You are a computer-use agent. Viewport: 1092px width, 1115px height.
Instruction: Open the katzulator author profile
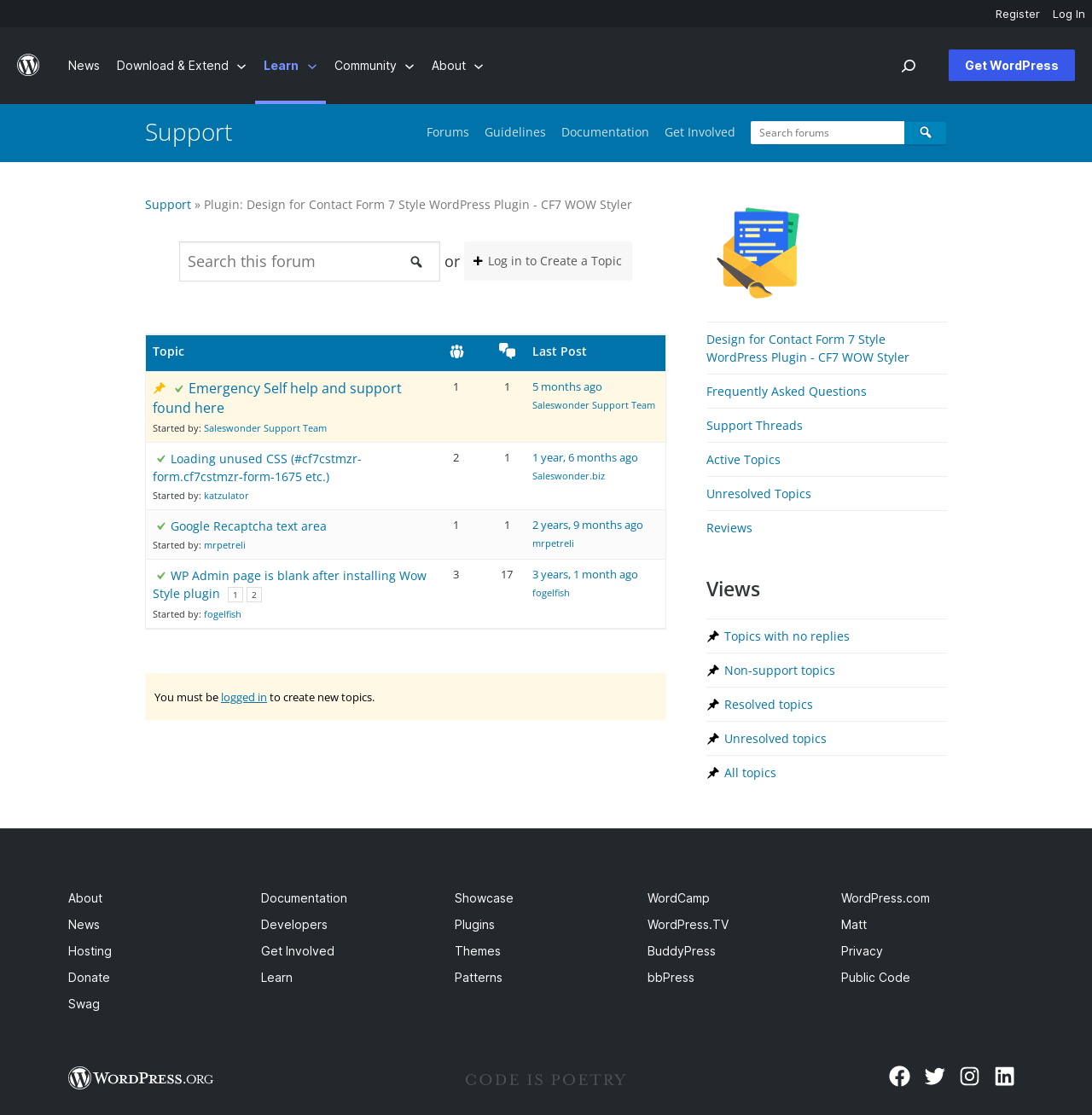click(x=226, y=496)
